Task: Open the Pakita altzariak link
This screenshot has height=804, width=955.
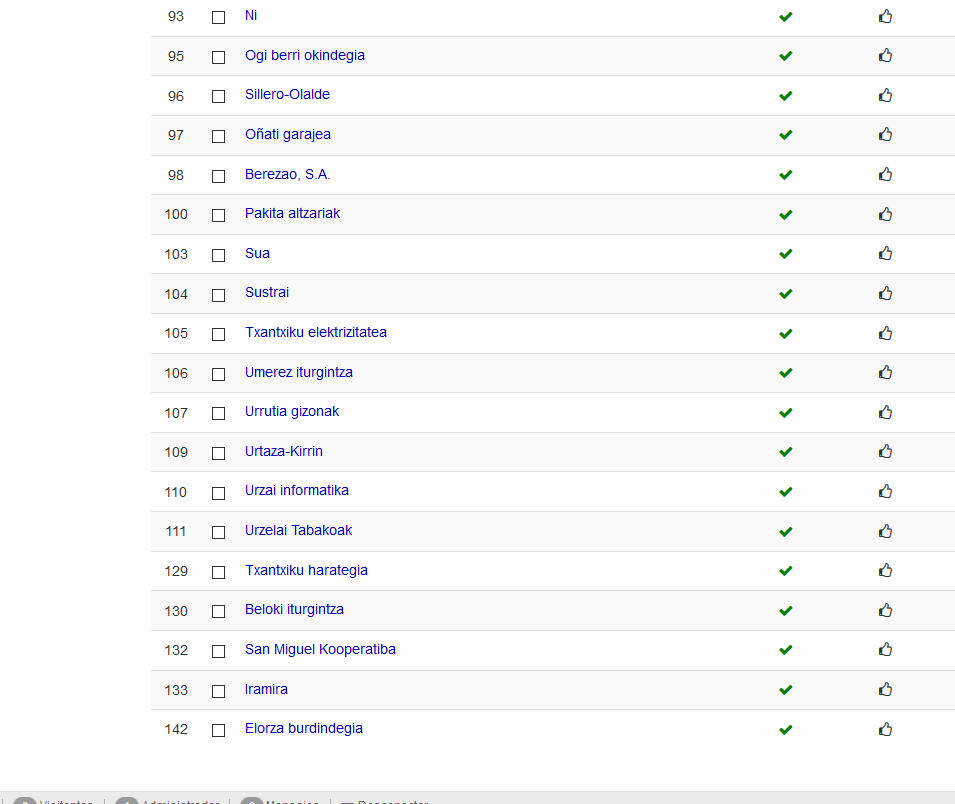Action: (292, 213)
